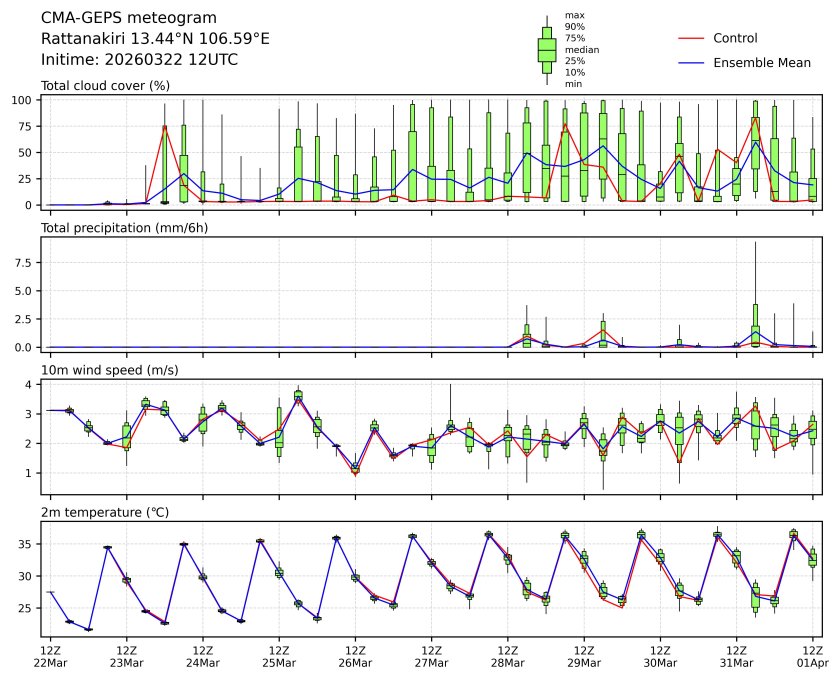
Task: Click the 'Initime: 20260322 12UTC' text
Action: click(139, 59)
